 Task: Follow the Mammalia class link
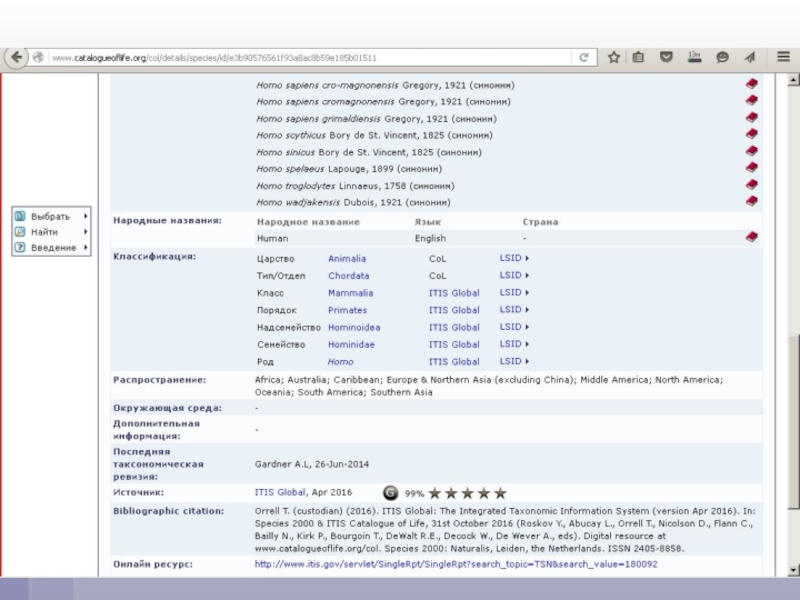tap(350, 293)
